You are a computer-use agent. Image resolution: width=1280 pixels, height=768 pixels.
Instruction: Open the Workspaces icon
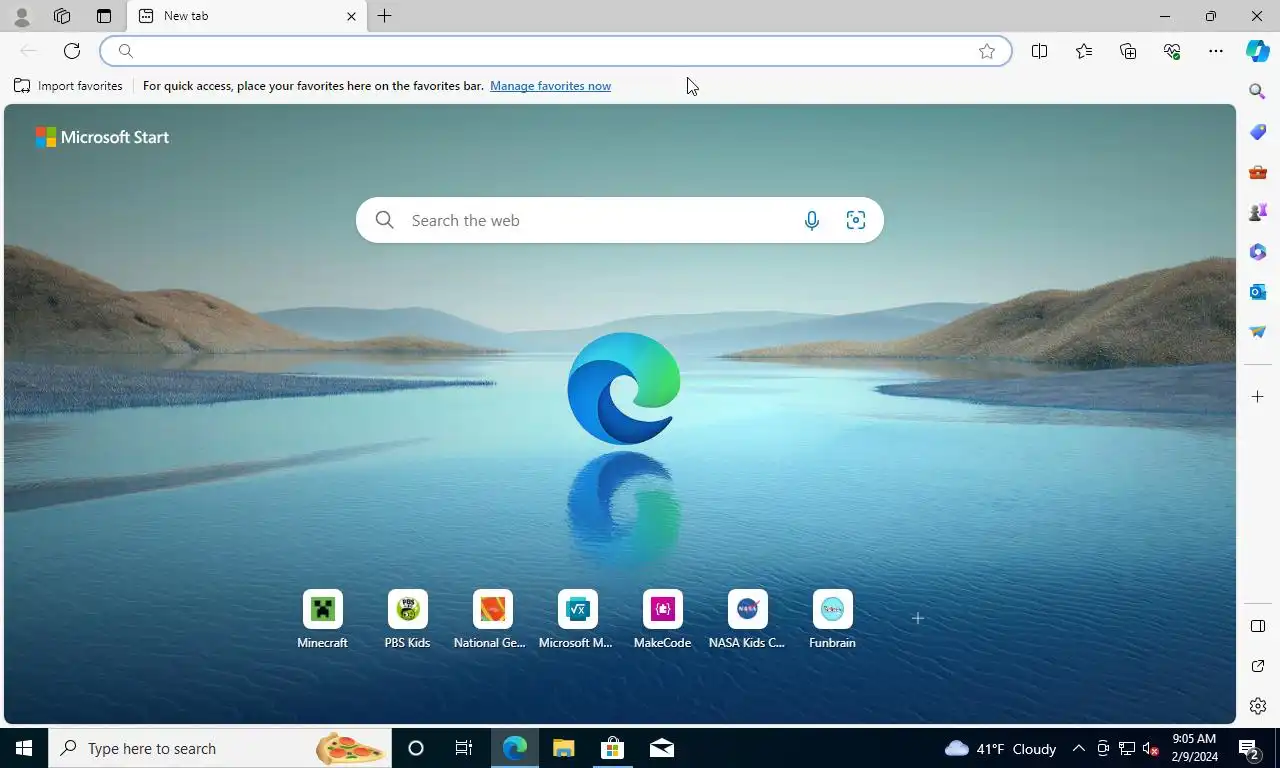tap(62, 16)
